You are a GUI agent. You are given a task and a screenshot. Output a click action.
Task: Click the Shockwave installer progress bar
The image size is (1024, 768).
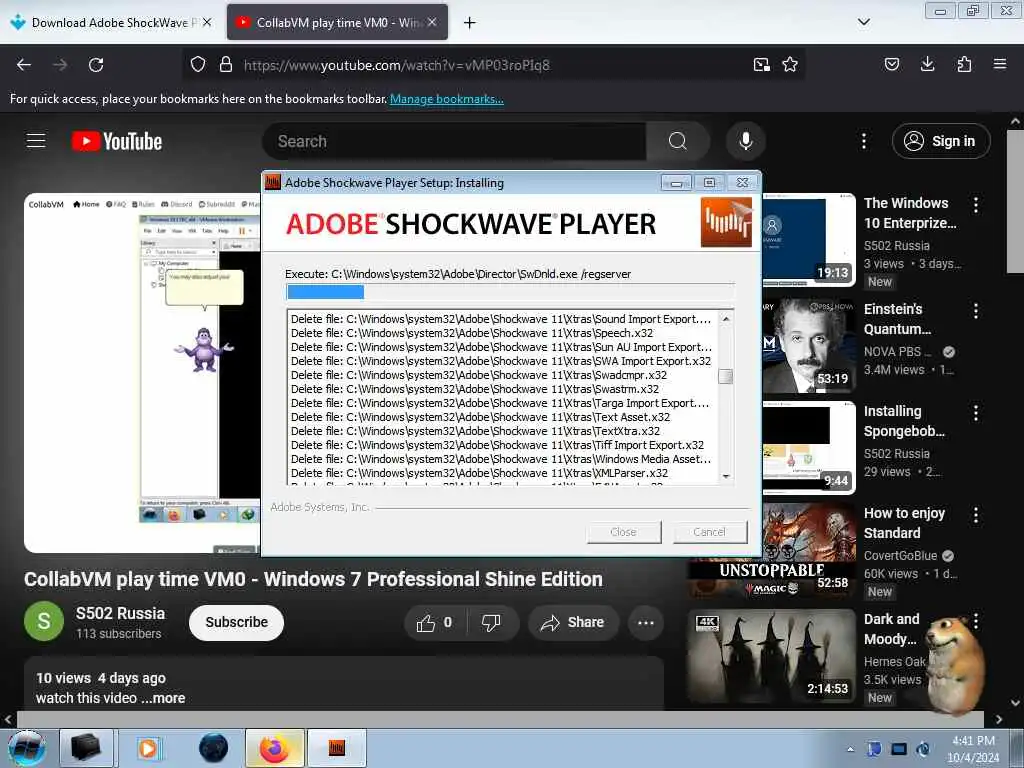coord(510,292)
